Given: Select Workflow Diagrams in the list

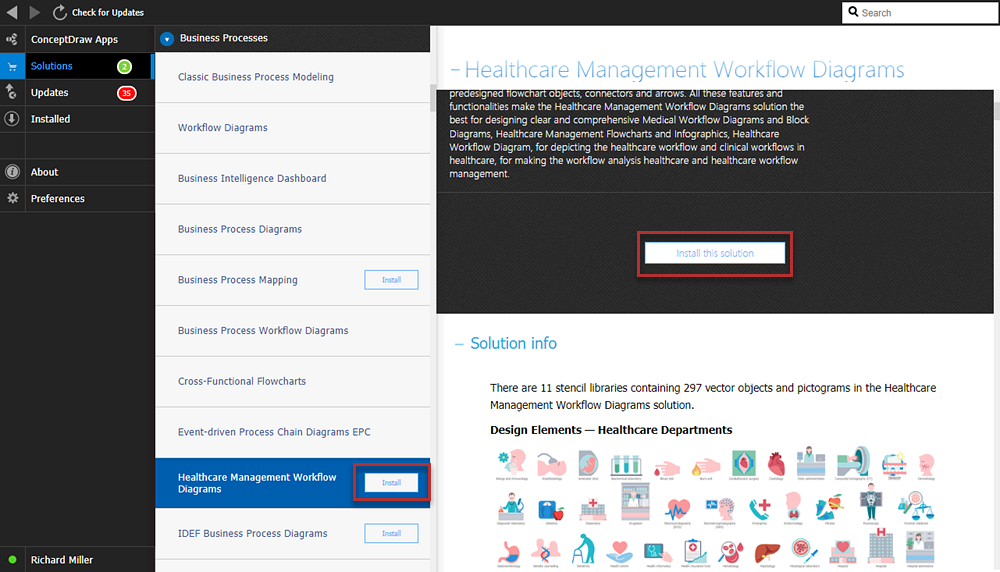Looking at the screenshot, I should click(x=293, y=128).
